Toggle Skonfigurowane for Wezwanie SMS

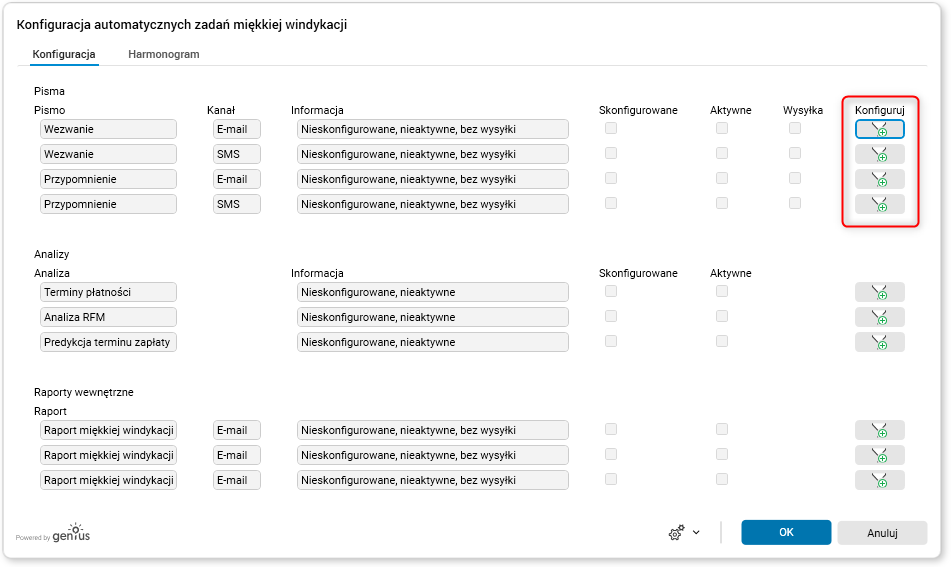point(611,153)
